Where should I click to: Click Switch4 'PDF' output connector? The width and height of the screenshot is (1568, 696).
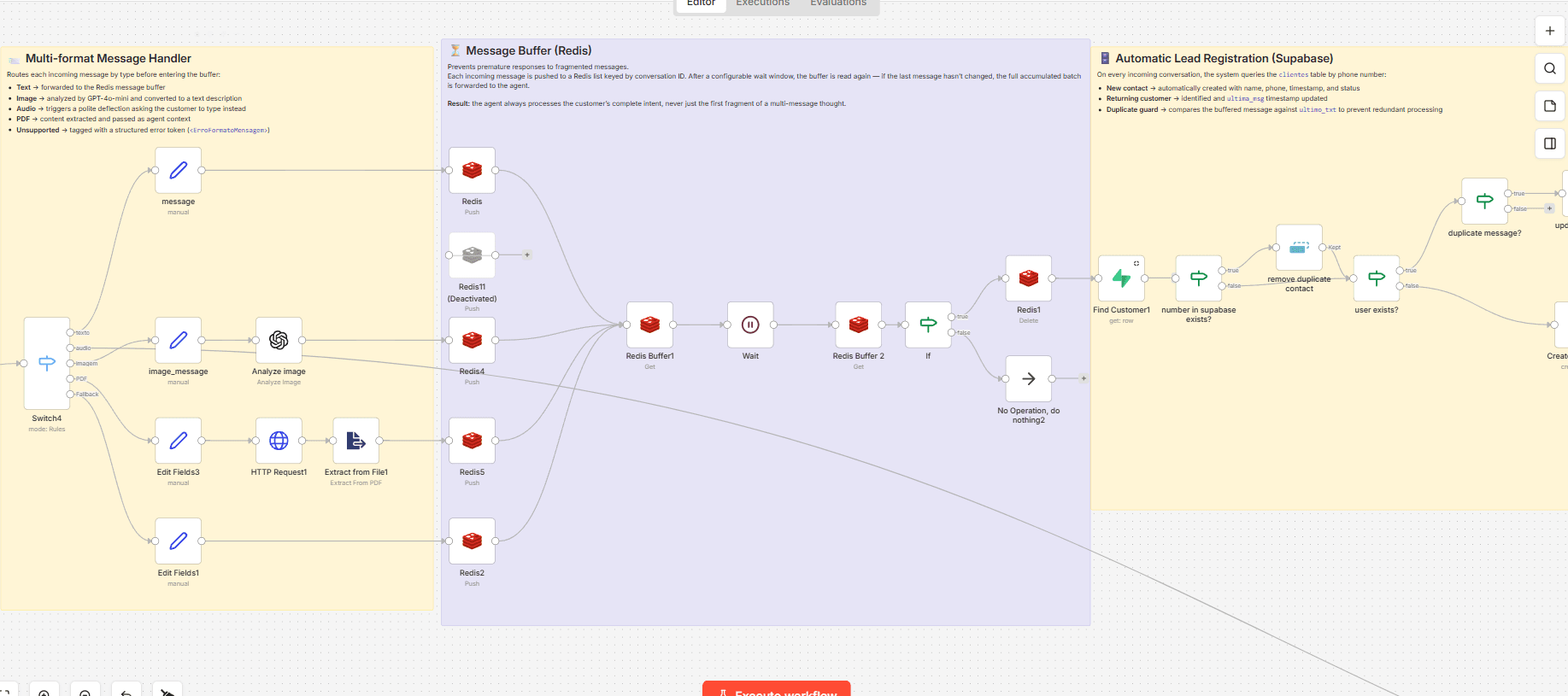point(70,378)
